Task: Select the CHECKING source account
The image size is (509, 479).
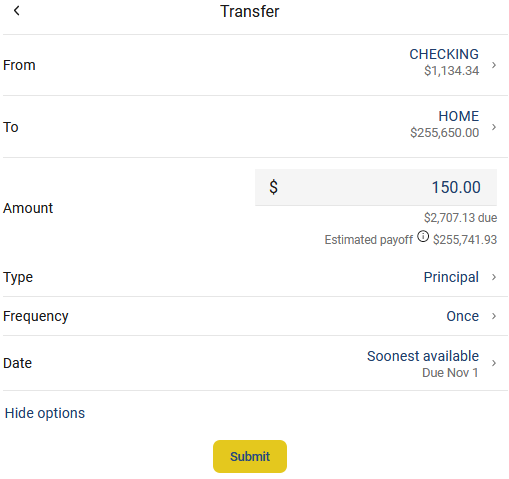Action: click(444, 54)
